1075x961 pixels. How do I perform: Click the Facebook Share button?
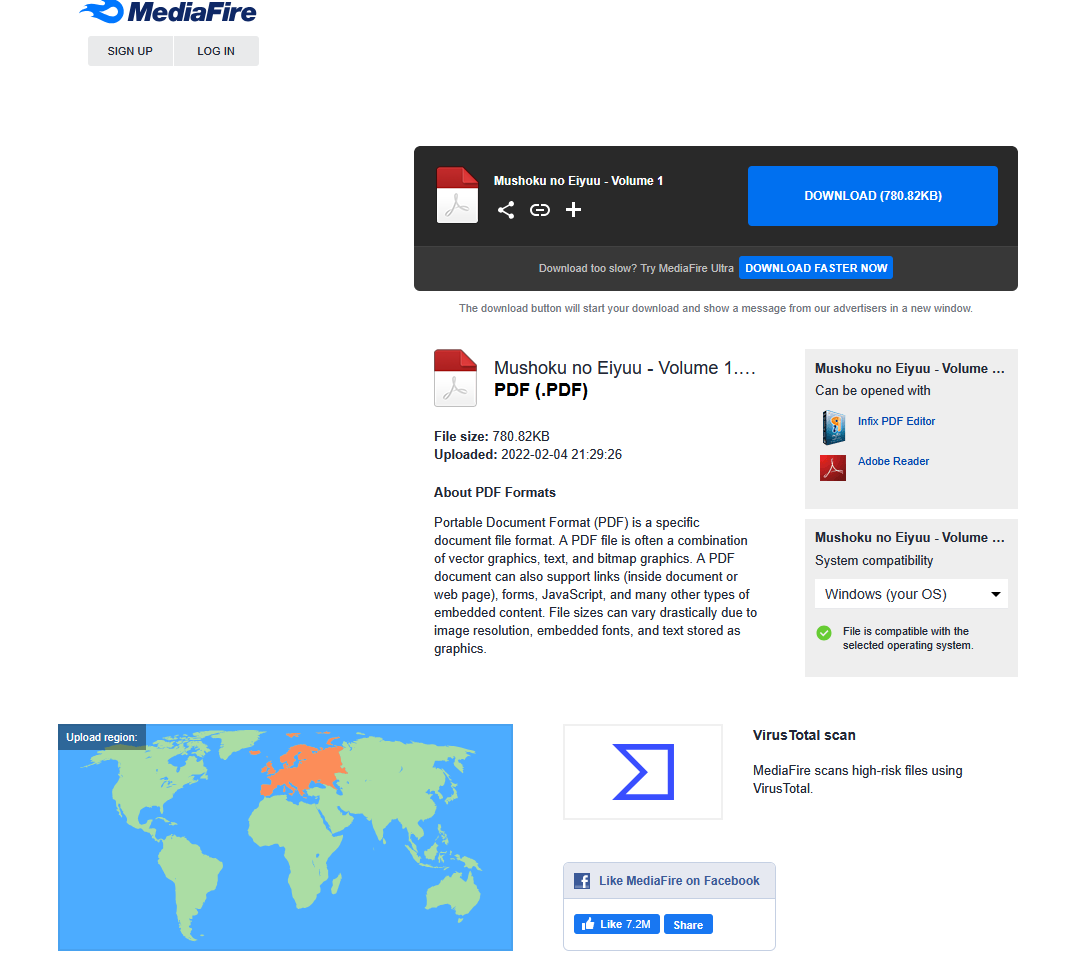point(688,925)
